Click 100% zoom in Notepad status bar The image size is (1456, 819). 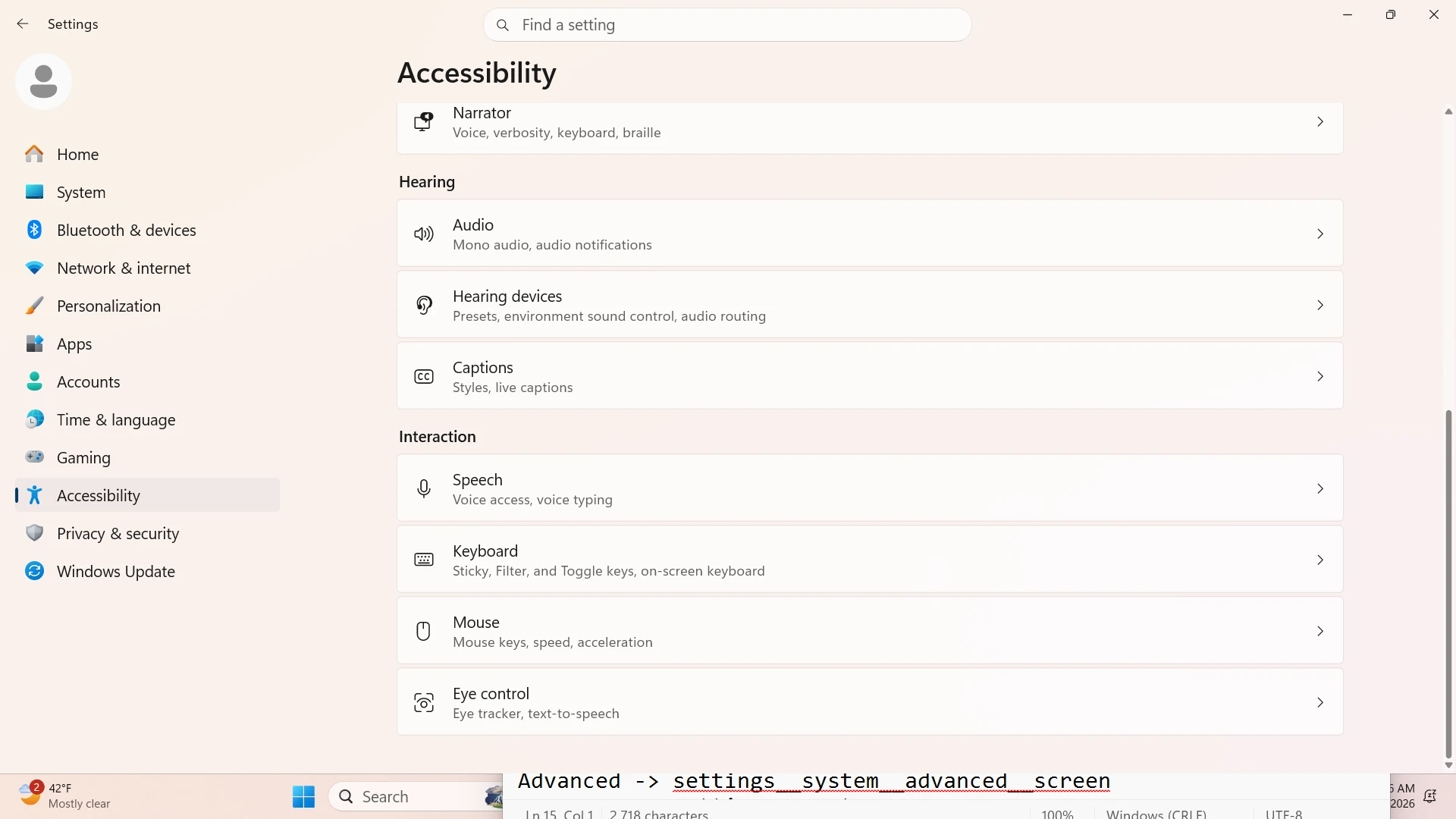1057,814
